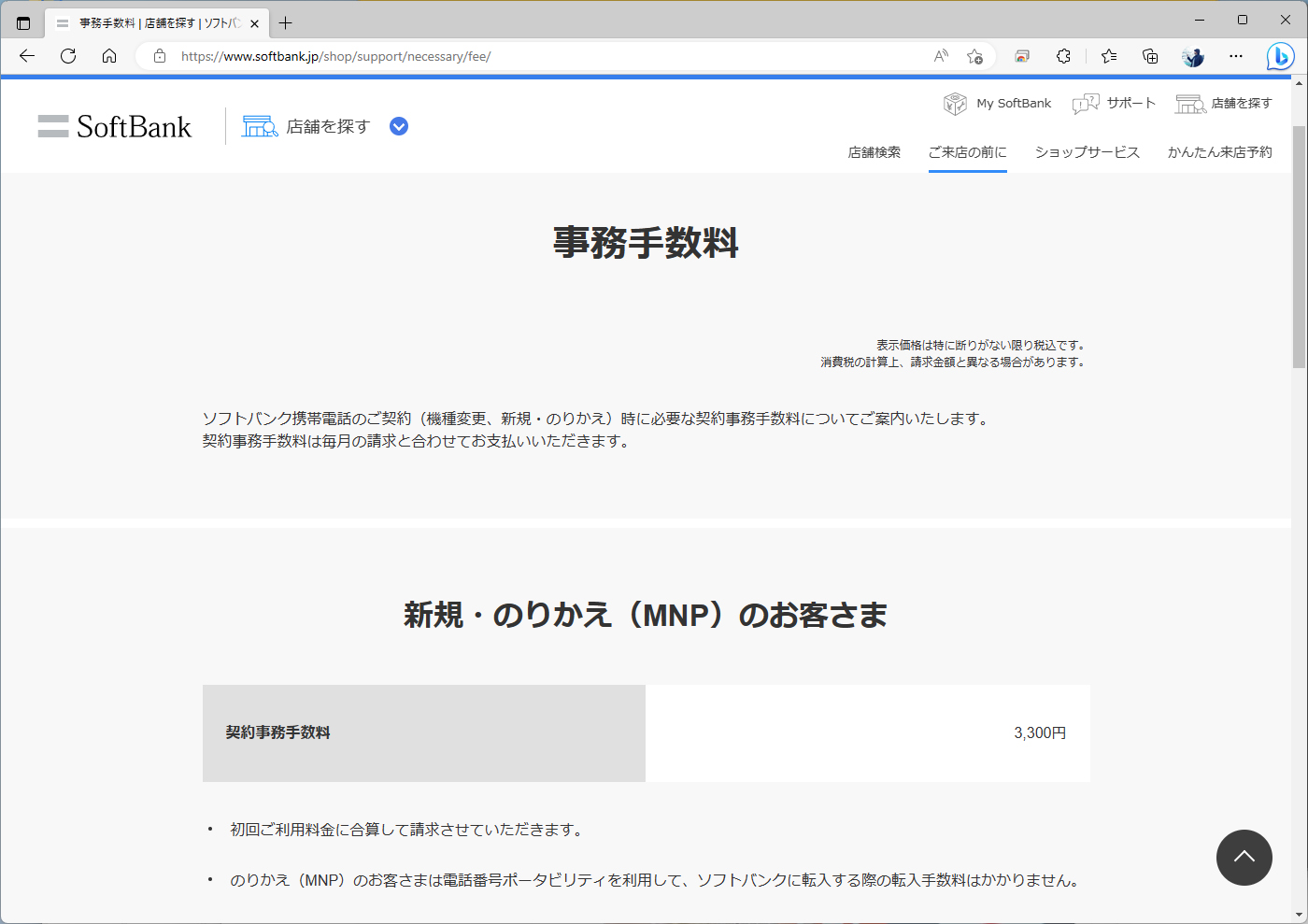Select the 店舗検索 menu item
1308x924 pixels.
point(874,152)
